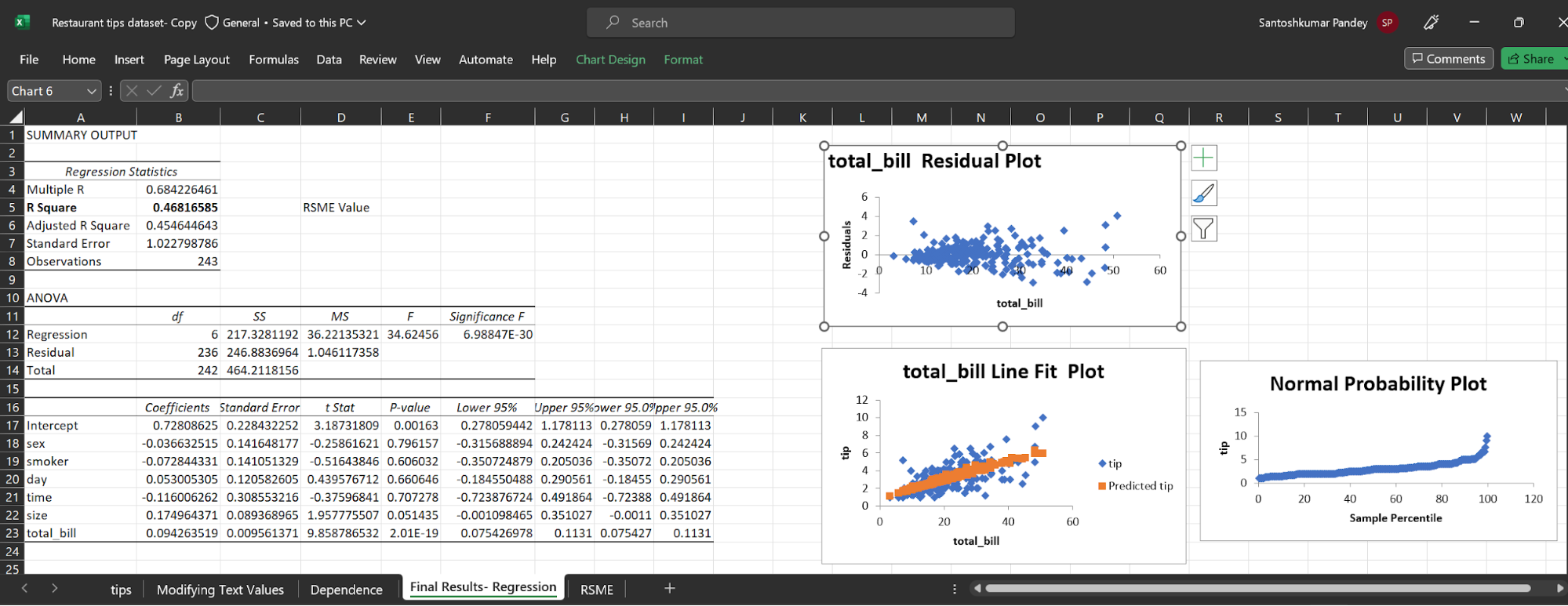The height and width of the screenshot is (606, 1568).
Task: Open the file save location dropdown
Action: pos(362,23)
